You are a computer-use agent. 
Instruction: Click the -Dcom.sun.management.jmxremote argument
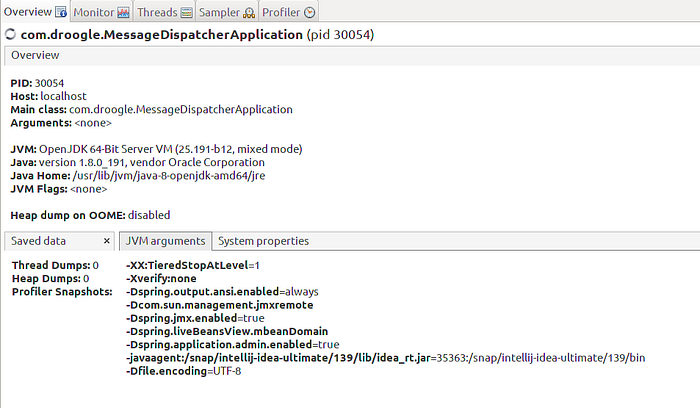[x=219, y=305]
